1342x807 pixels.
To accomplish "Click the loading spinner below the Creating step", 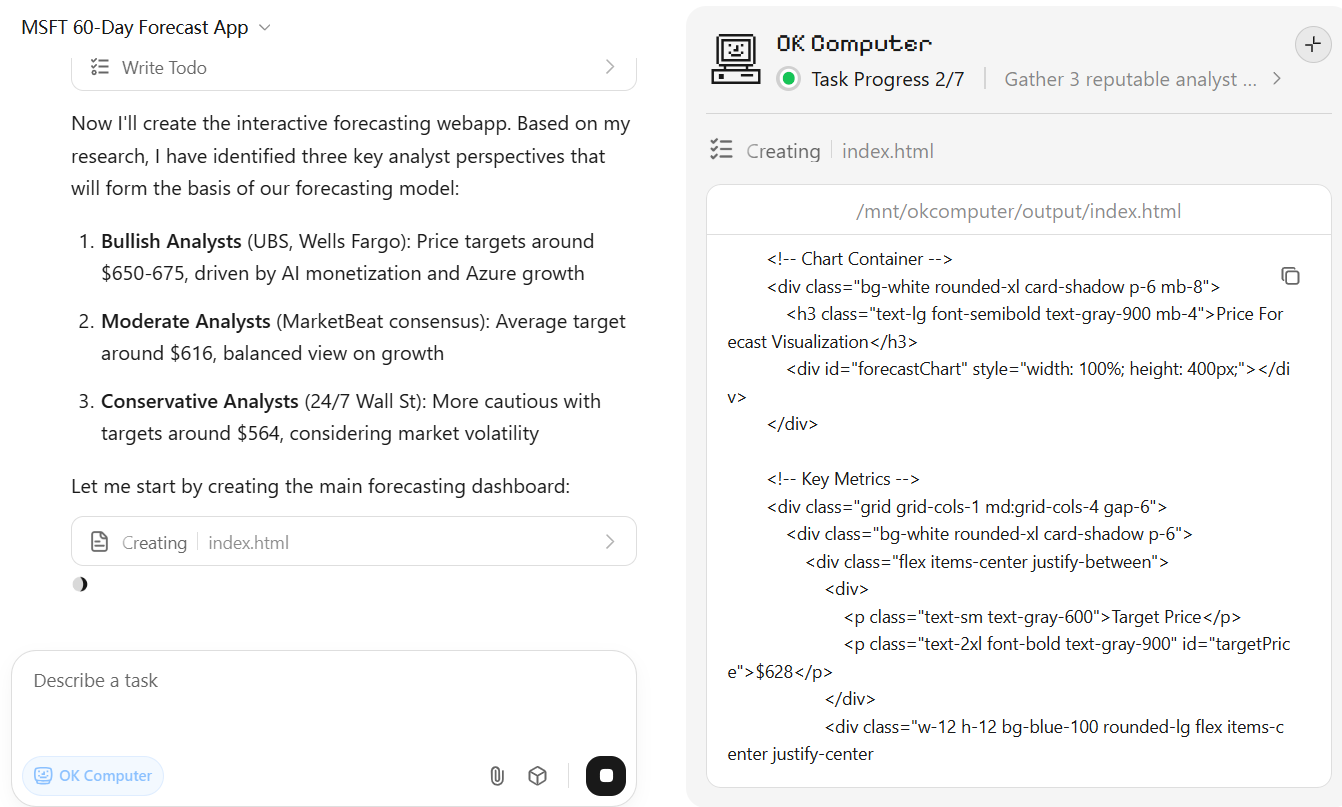I will click(80, 584).
